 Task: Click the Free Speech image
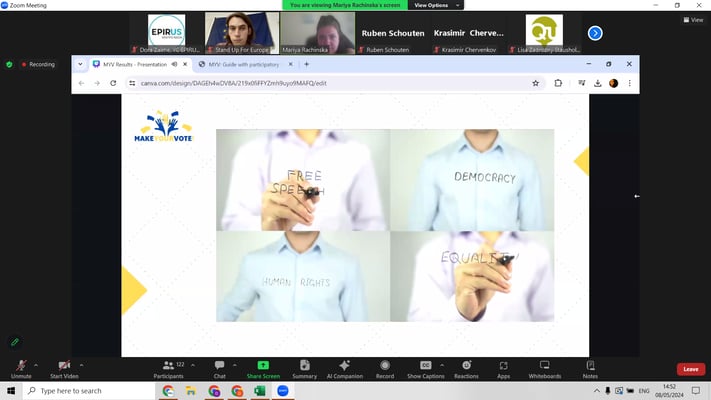[303, 180]
